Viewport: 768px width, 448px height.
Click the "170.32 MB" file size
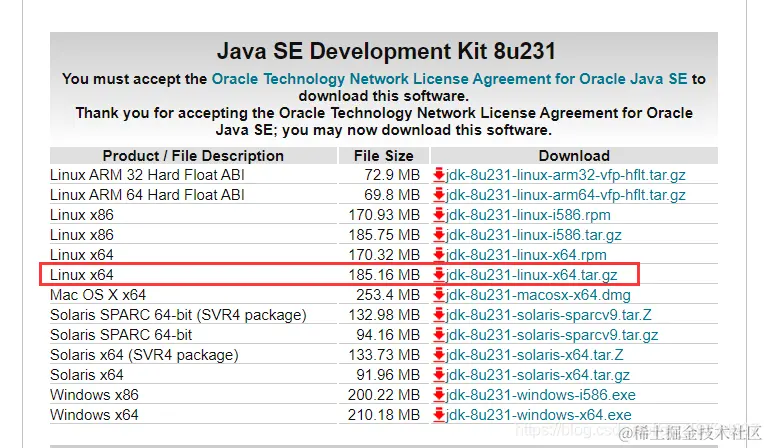384,255
